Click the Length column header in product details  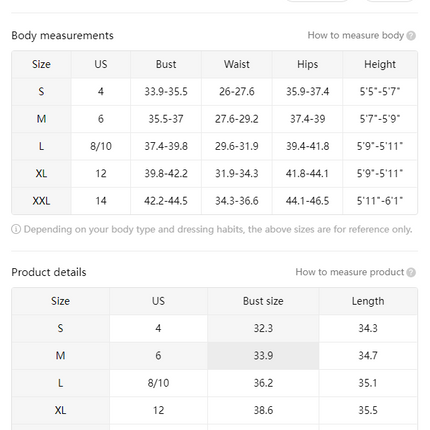click(368, 301)
